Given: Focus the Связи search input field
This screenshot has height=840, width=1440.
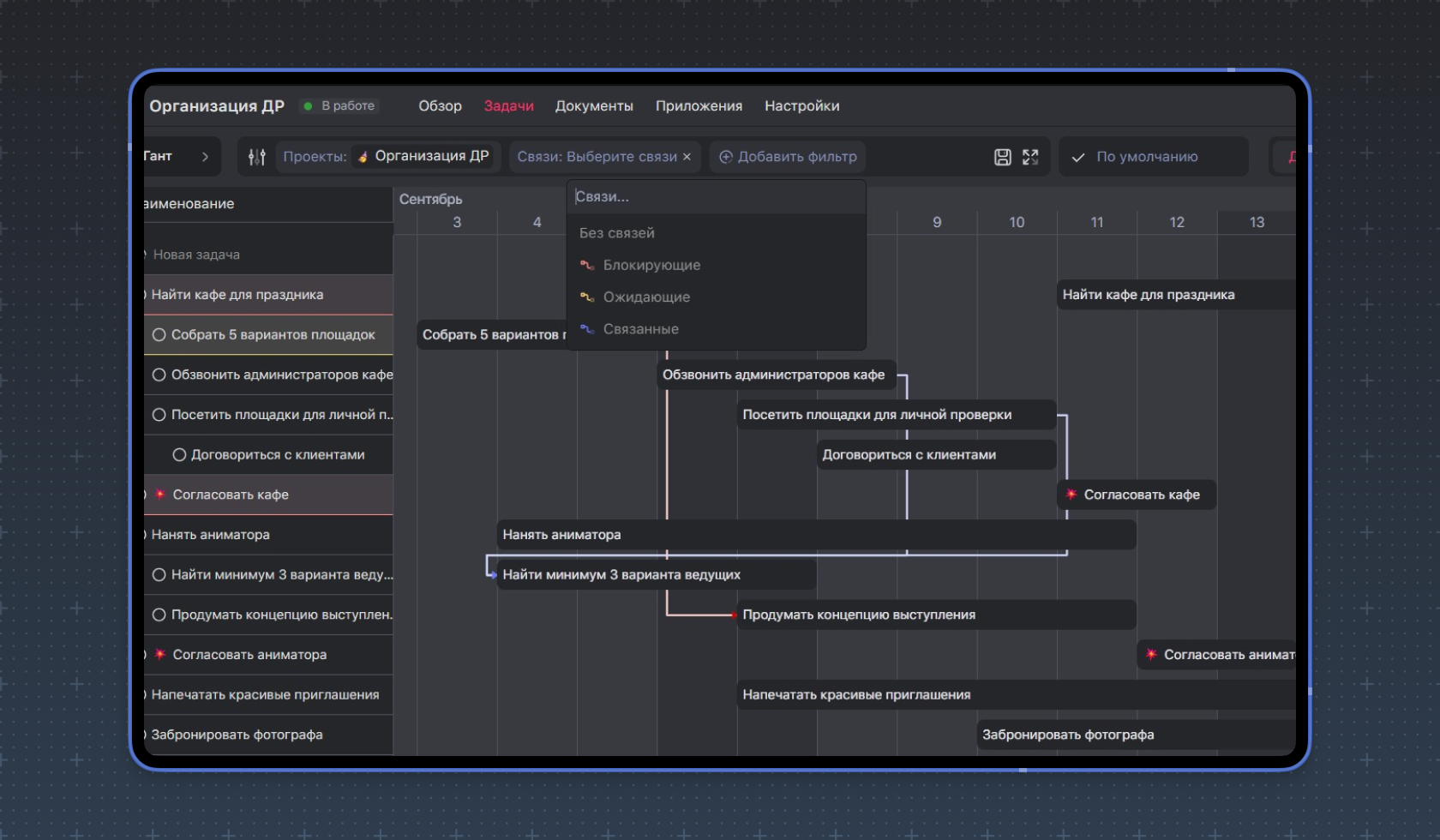Looking at the screenshot, I should pos(716,197).
